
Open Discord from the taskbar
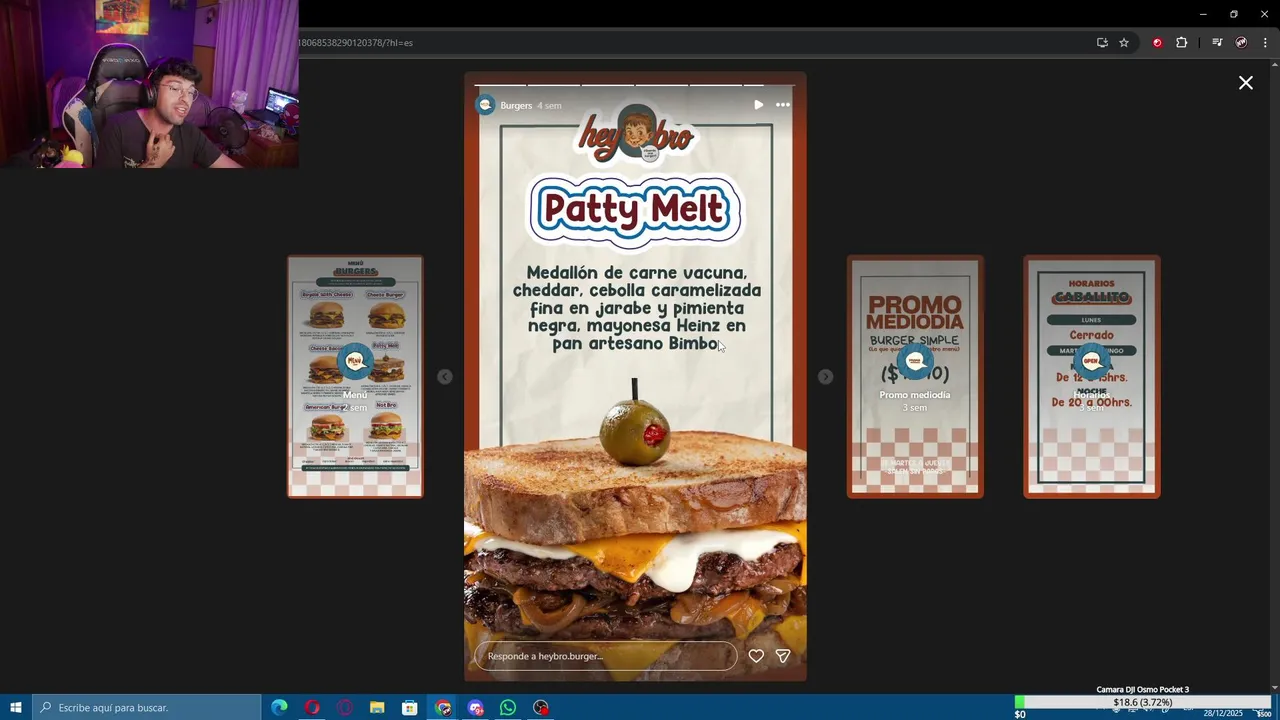pos(476,708)
